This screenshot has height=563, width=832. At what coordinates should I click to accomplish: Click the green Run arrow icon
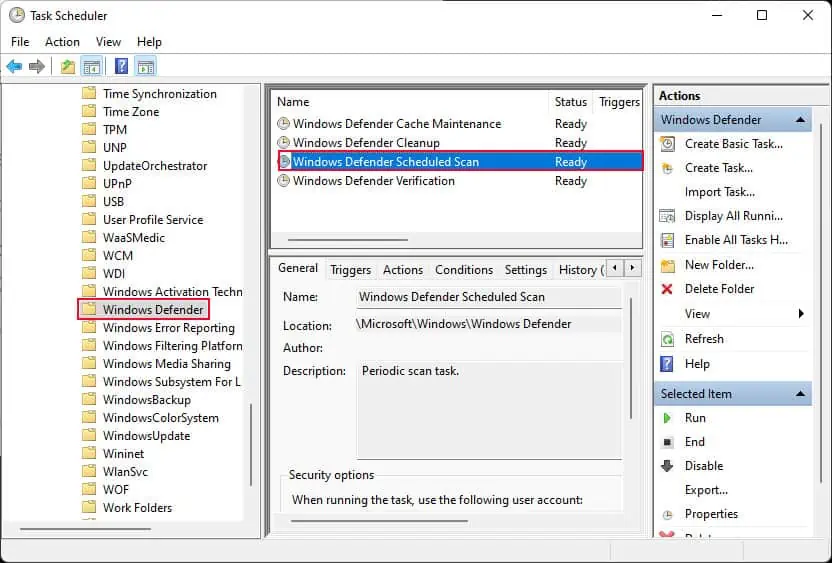point(667,418)
